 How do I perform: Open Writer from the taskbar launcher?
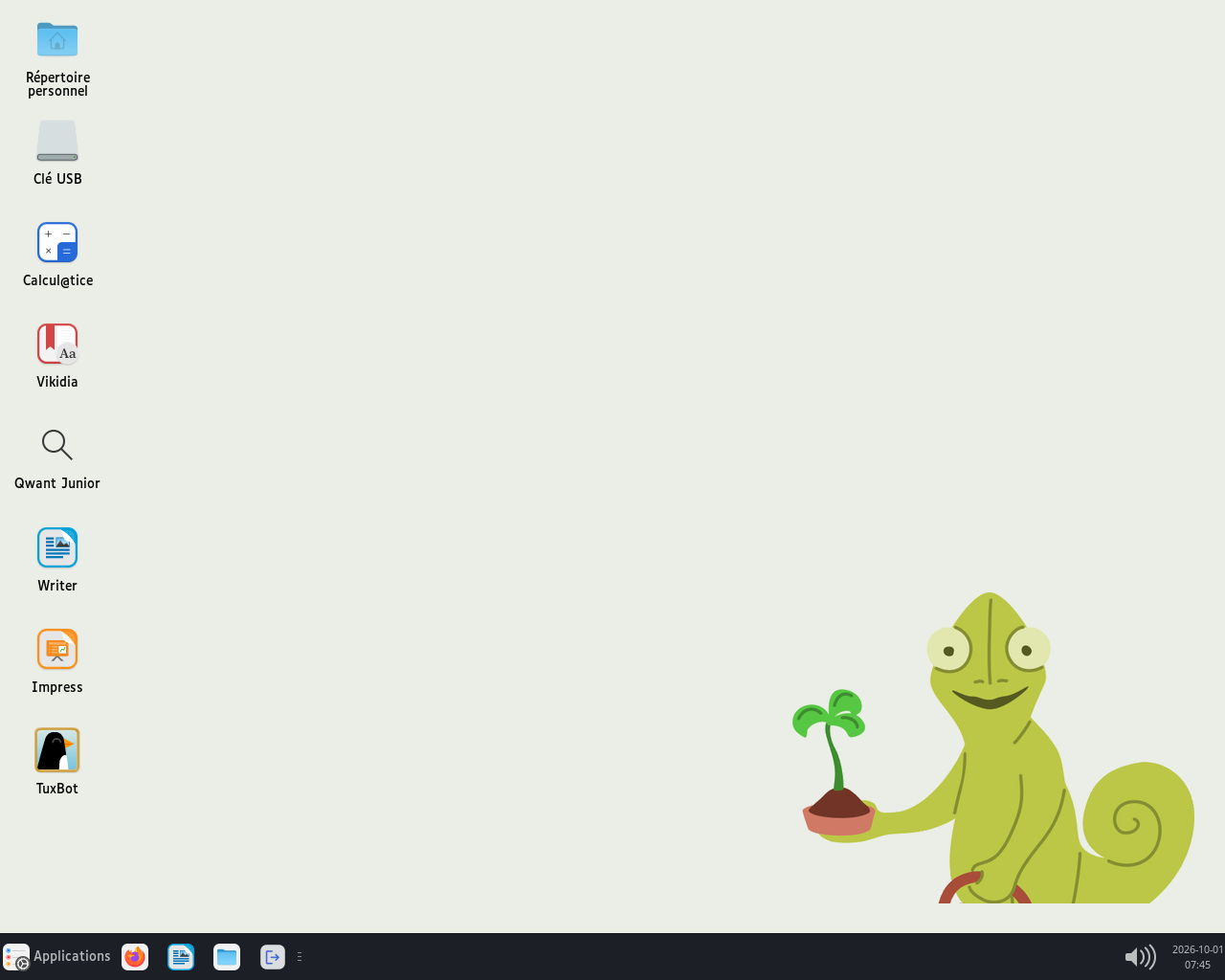(x=181, y=957)
